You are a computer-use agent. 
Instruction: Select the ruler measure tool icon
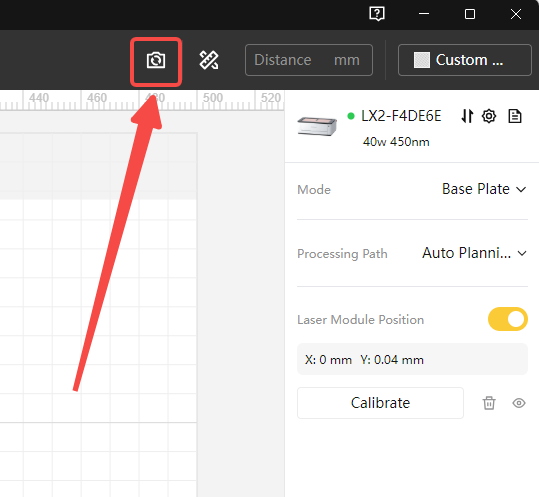click(209, 60)
